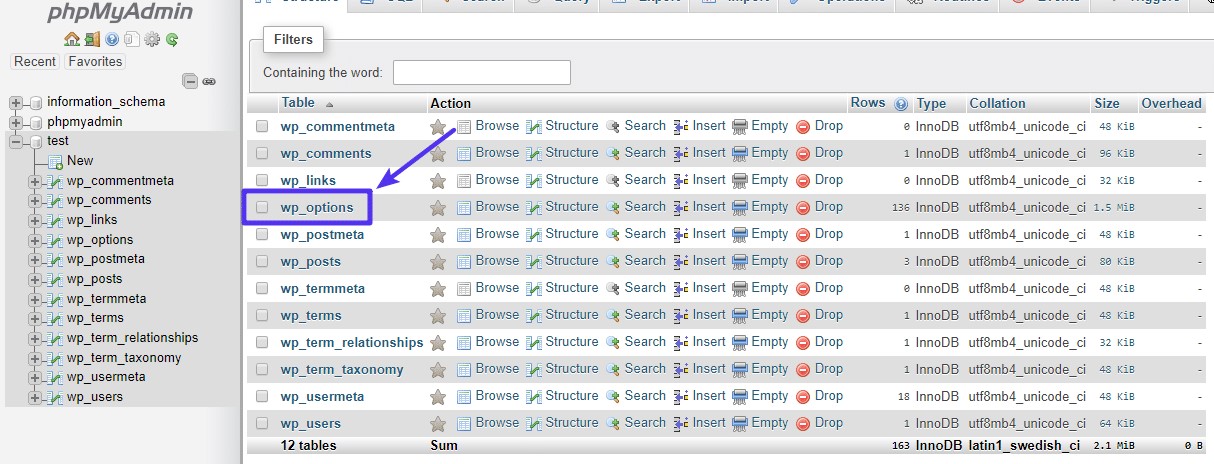
Task: Open the MySQL documentation pages icon
Action: [x=132, y=40]
